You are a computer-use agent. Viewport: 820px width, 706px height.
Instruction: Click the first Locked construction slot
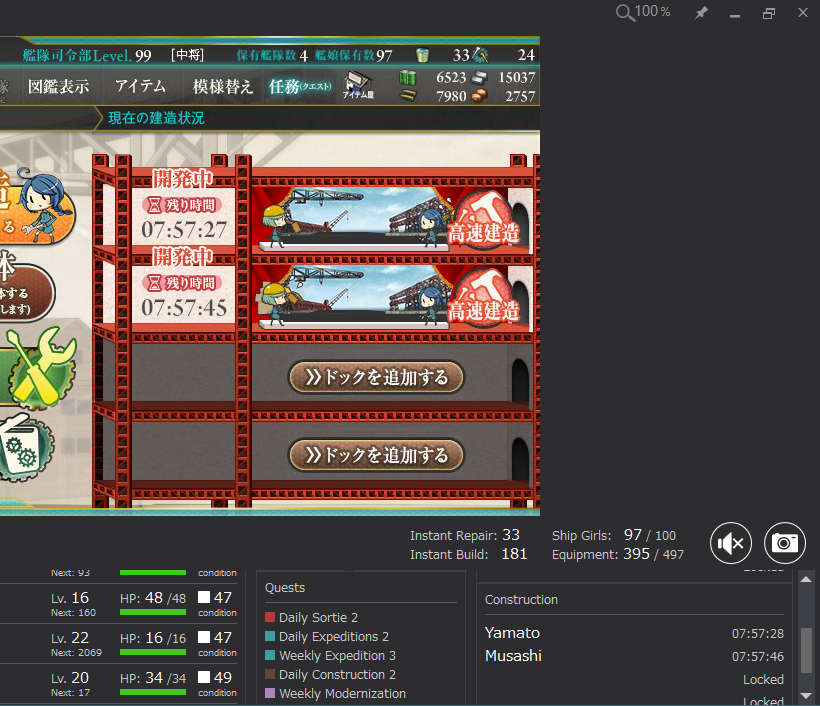pos(764,680)
